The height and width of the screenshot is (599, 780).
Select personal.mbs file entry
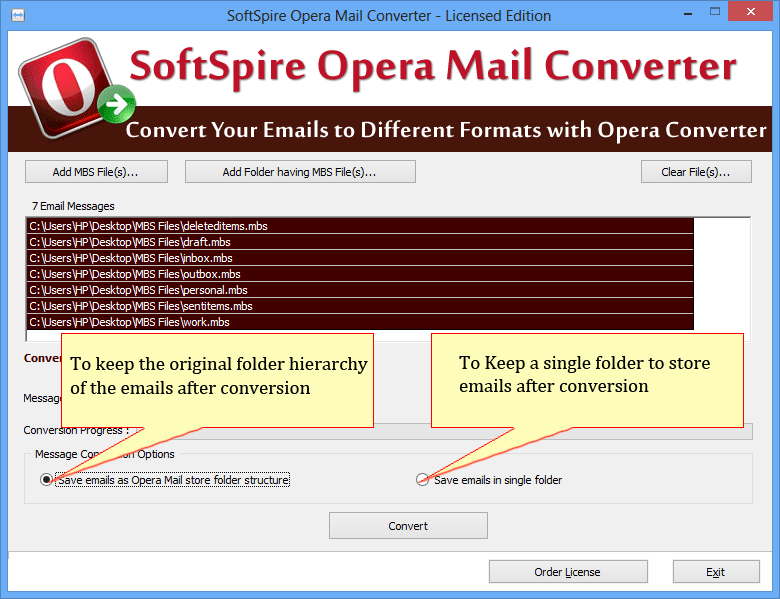360,290
